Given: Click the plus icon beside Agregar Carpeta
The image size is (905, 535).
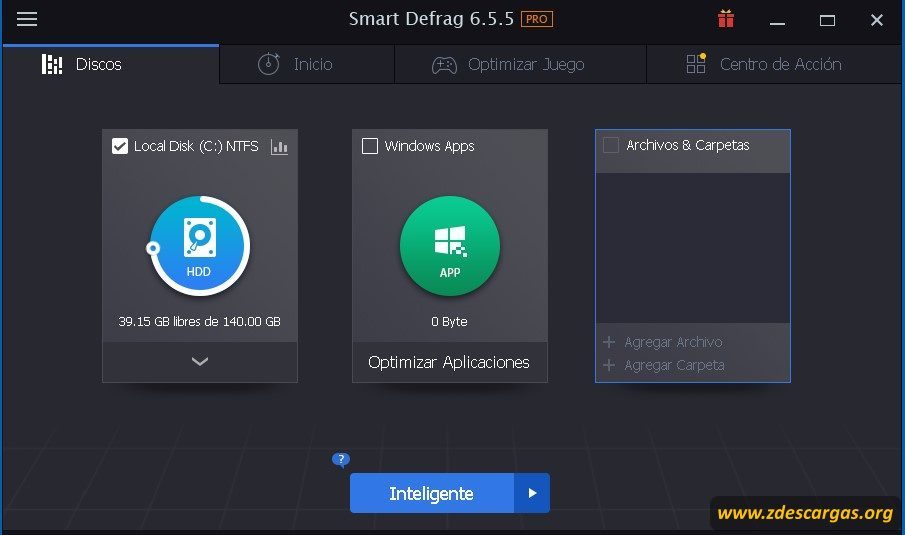Looking at the screenshot, I should pyautogui.click(x=609, y=365).
